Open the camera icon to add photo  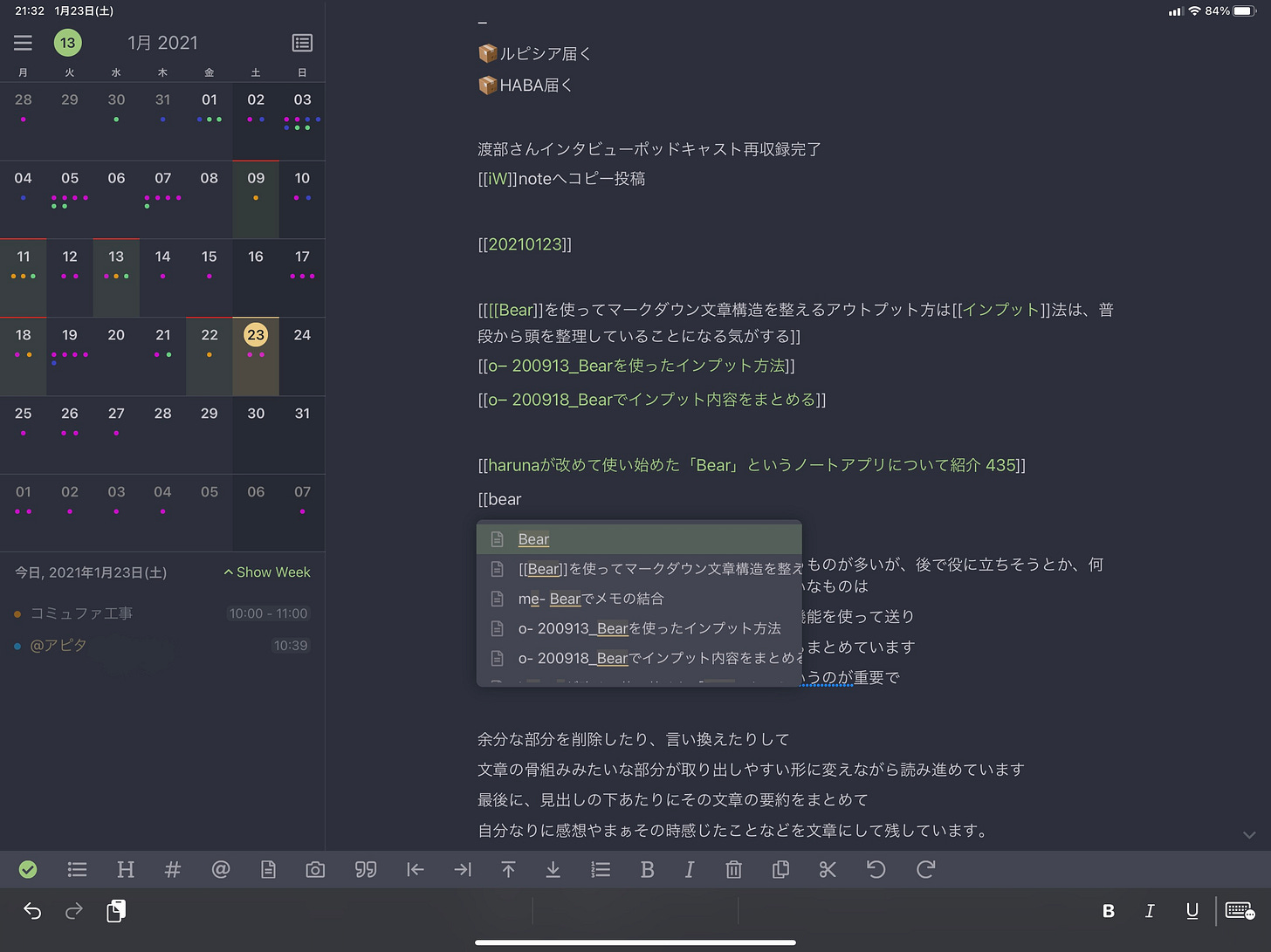click(x=315, y=869)
